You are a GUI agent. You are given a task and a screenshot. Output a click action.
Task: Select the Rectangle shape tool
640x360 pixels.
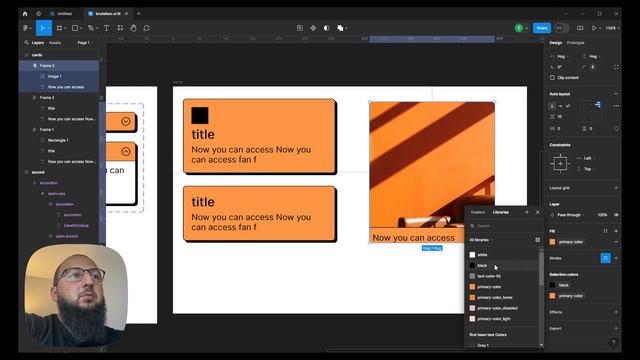(75, 28)
